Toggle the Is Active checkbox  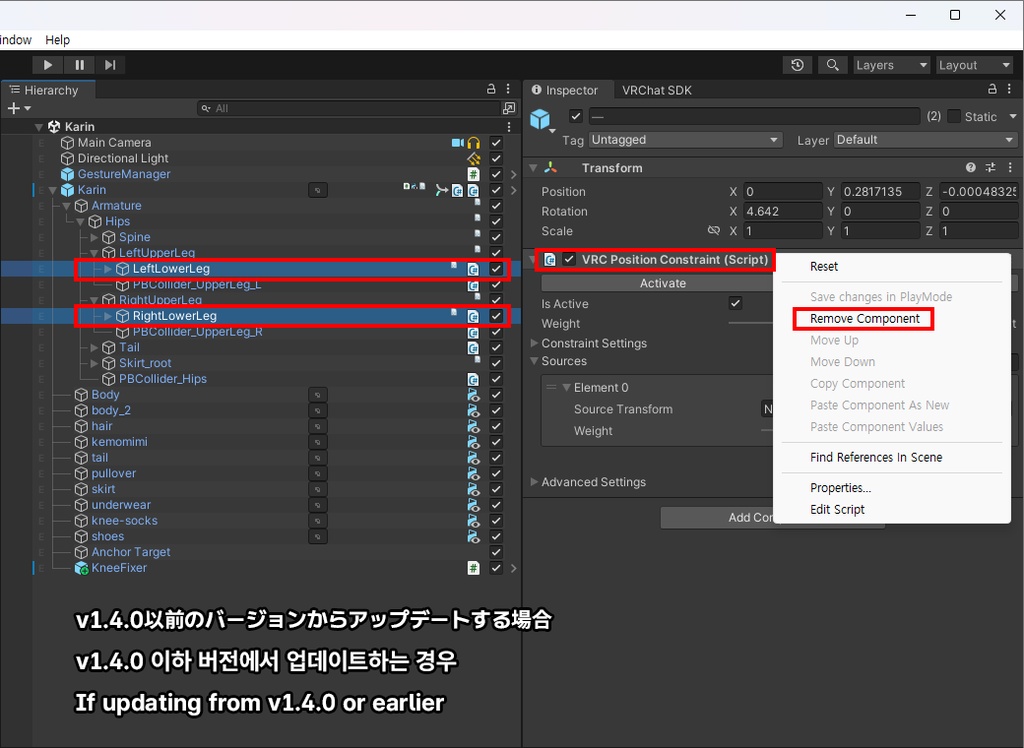735,303
